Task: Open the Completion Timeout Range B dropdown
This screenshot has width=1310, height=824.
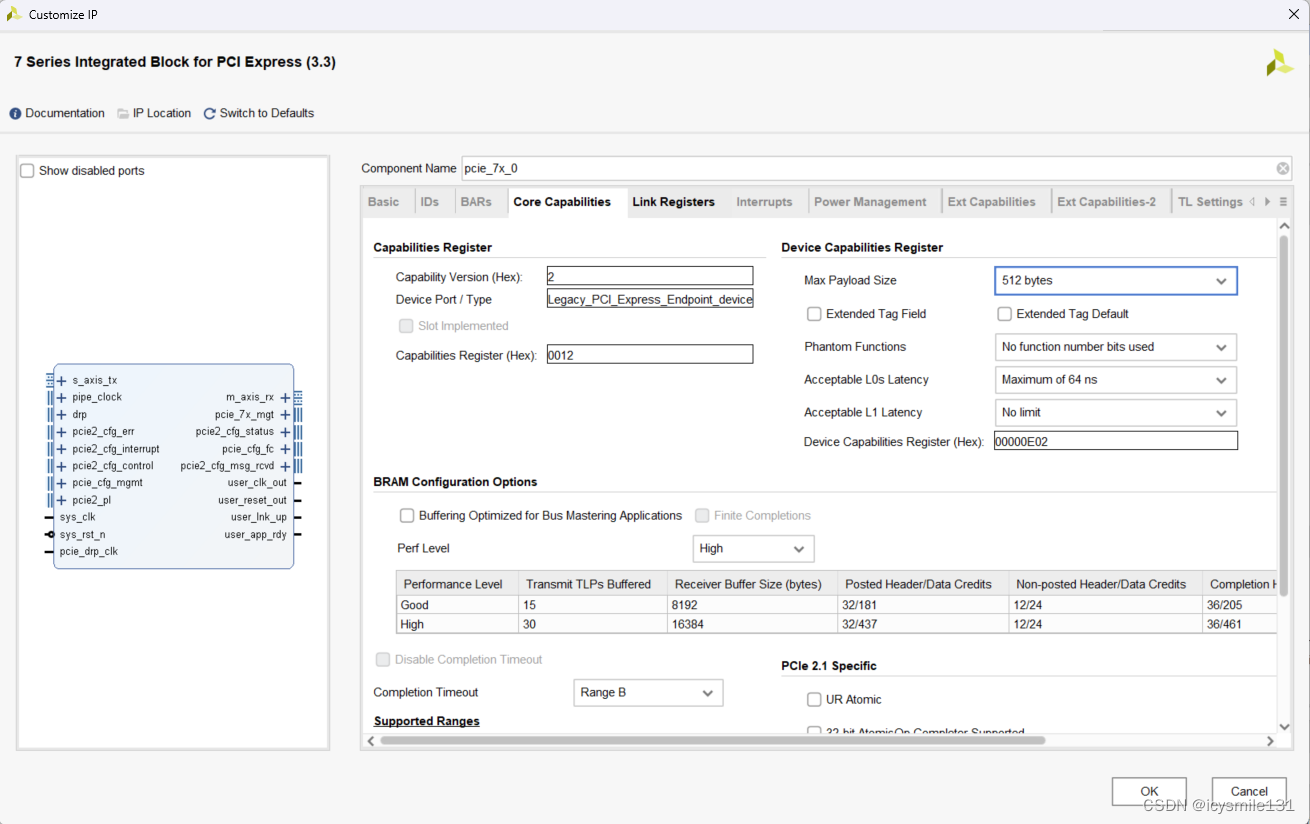Action: point(648,693)
